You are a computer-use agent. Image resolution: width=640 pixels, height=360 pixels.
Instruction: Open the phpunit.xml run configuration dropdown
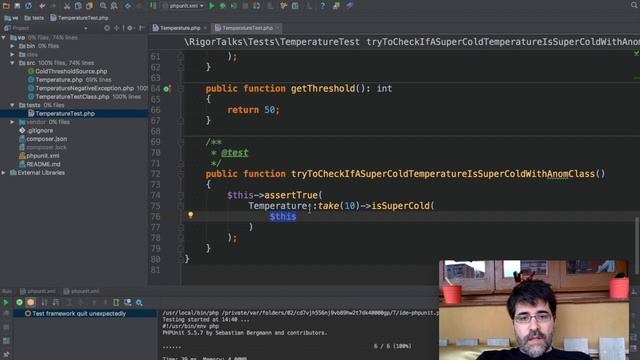tap(183, 6)
